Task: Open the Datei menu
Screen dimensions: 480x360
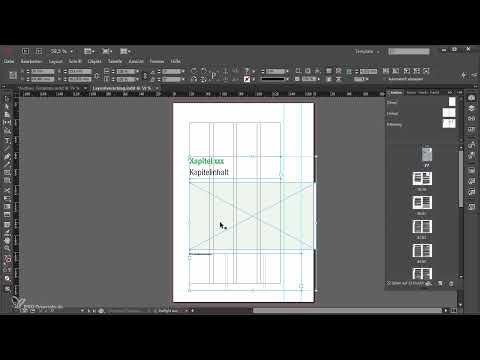Action: click(x=9, y=61)
